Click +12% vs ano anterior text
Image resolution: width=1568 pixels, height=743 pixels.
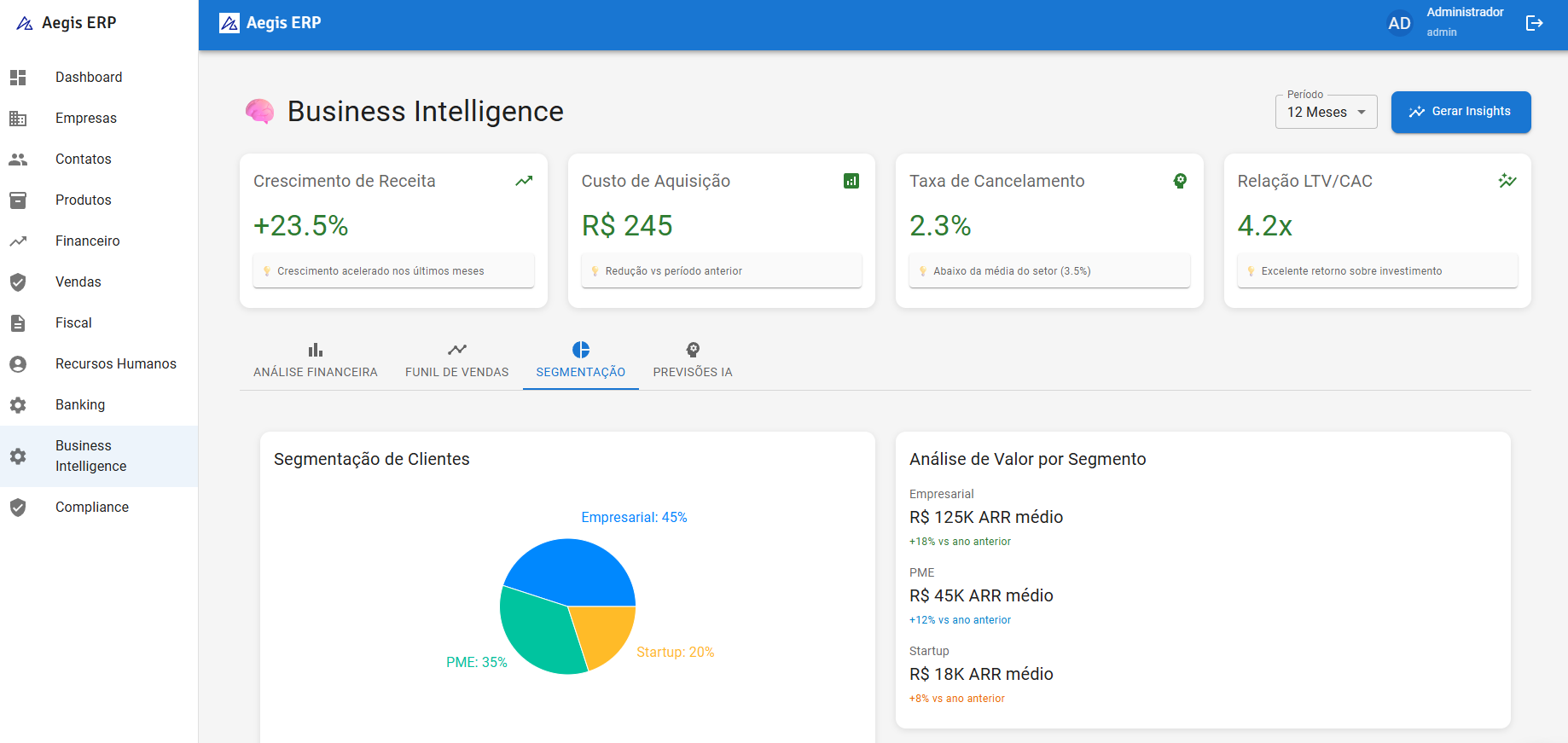pyautogui.click(x=960, y=620)
